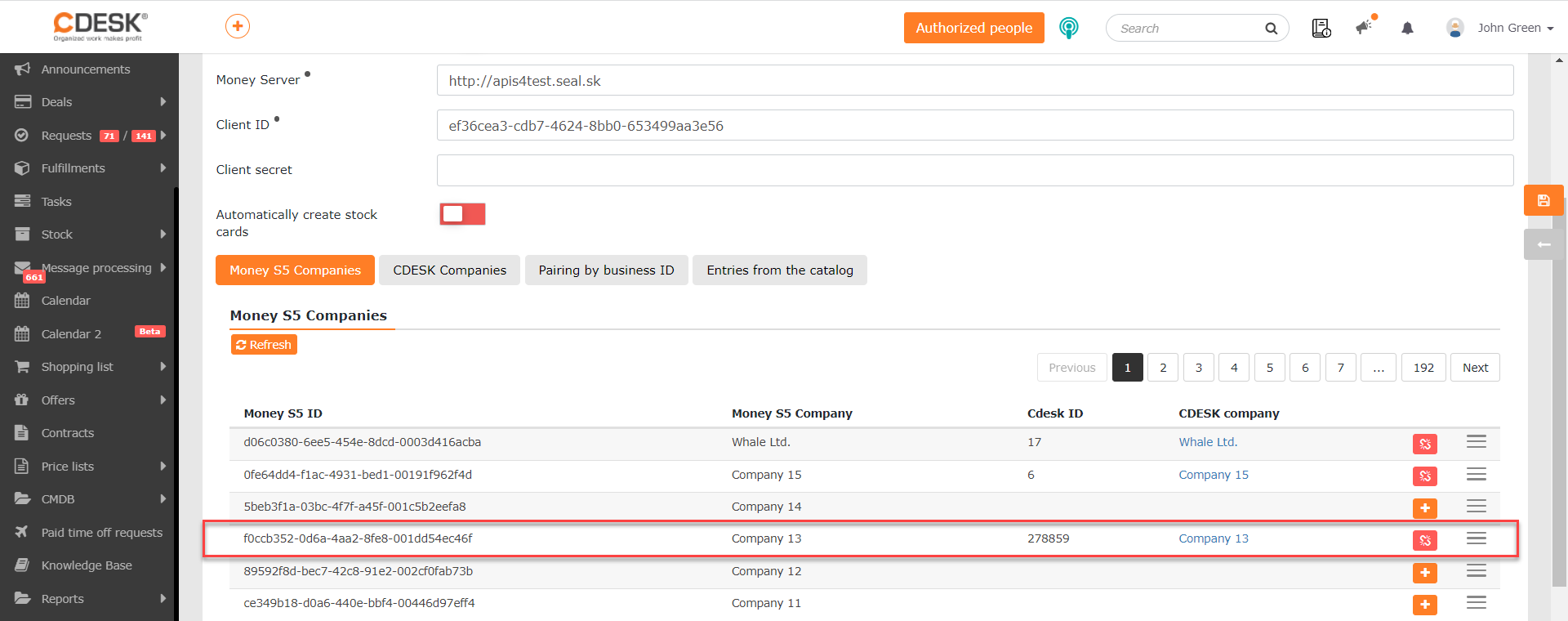
Task: Expand the Shopping list submenu arrow
Action: click(x=163, y=367)
